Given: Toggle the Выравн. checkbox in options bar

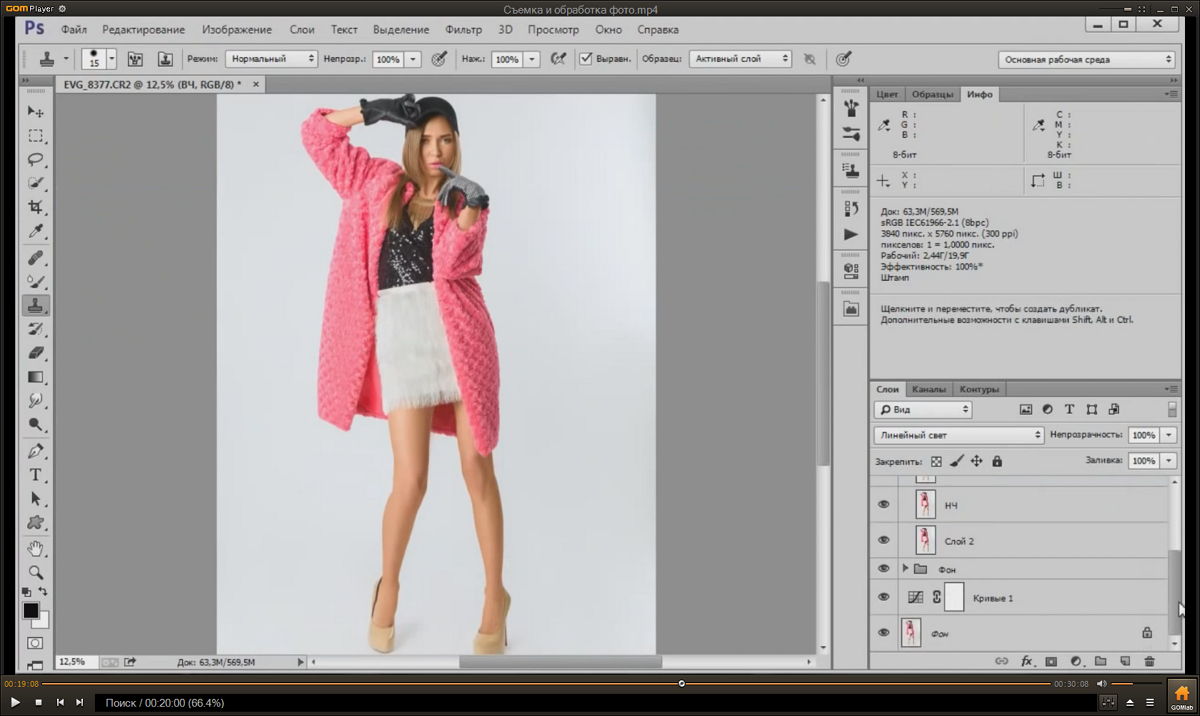Looking at the screenshot, I should pos(587,59).
